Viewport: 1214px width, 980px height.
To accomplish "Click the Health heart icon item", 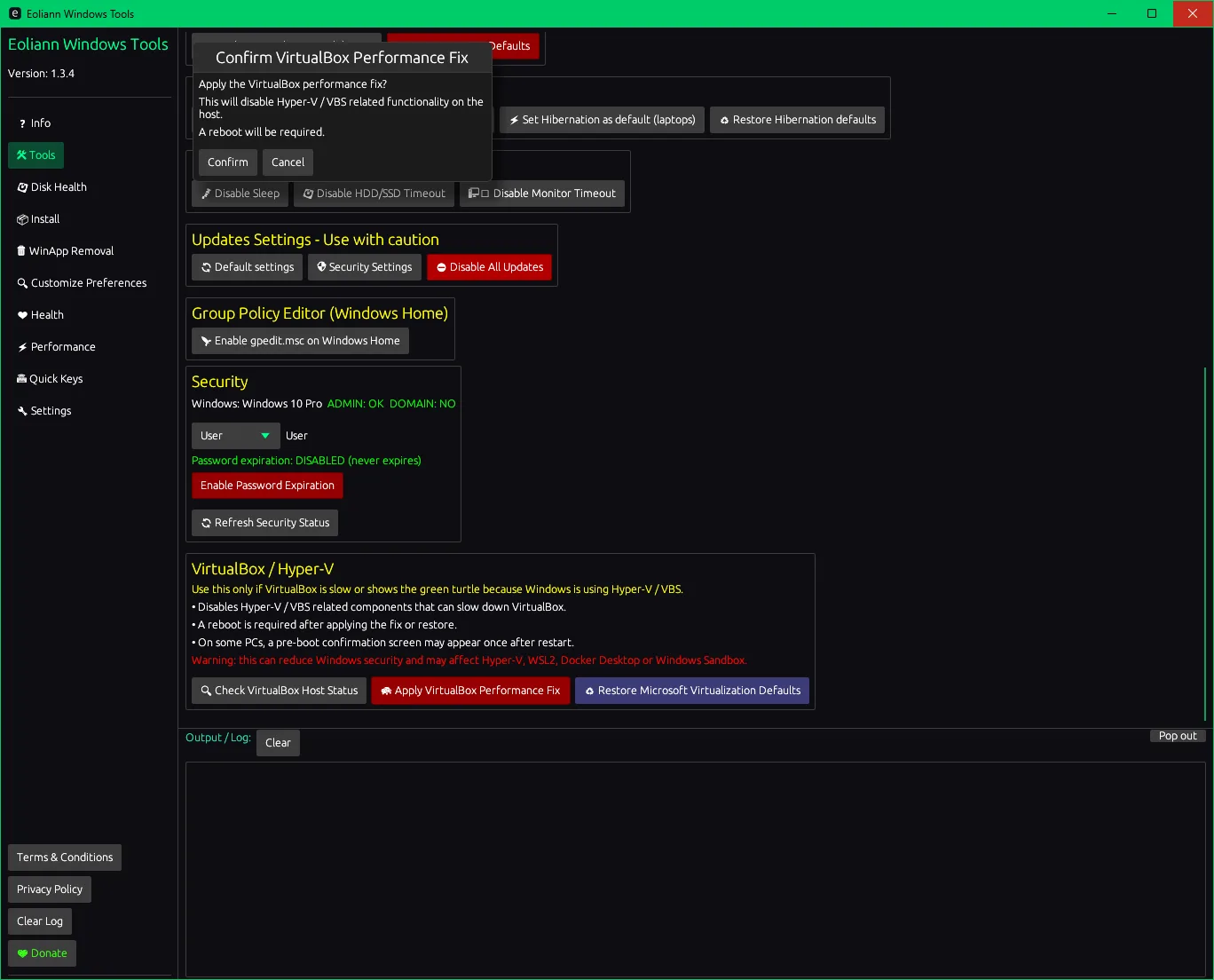I will (41, 315).
